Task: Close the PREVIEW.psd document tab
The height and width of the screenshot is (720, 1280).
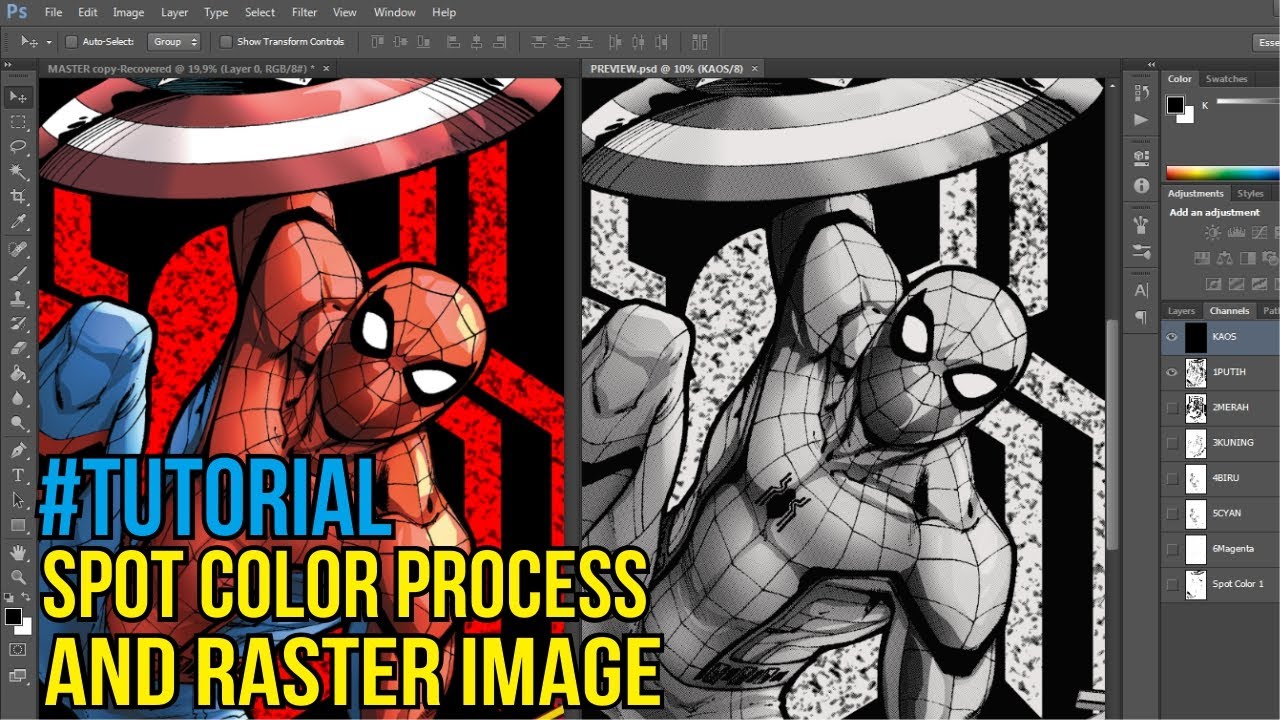Action: 755,68
